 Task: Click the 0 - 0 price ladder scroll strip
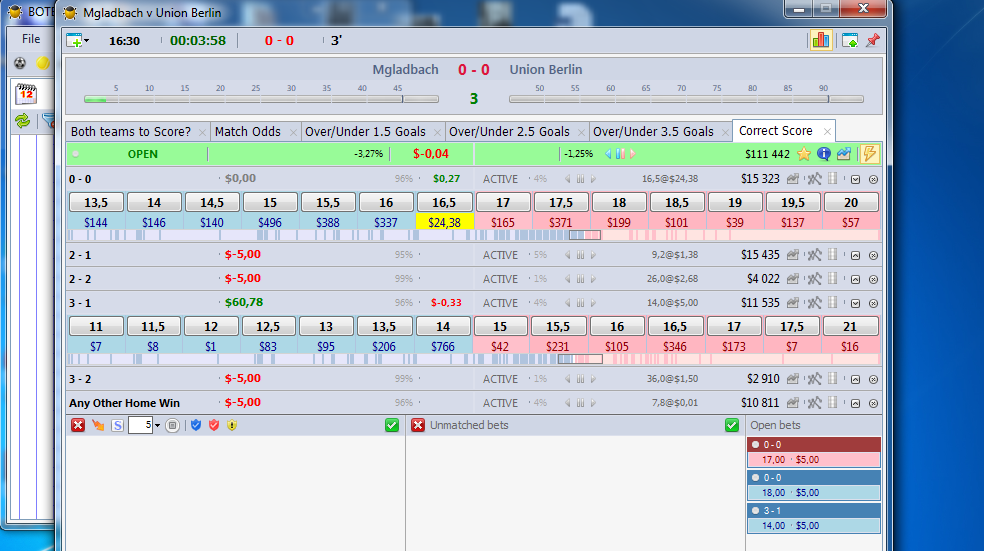474,235
